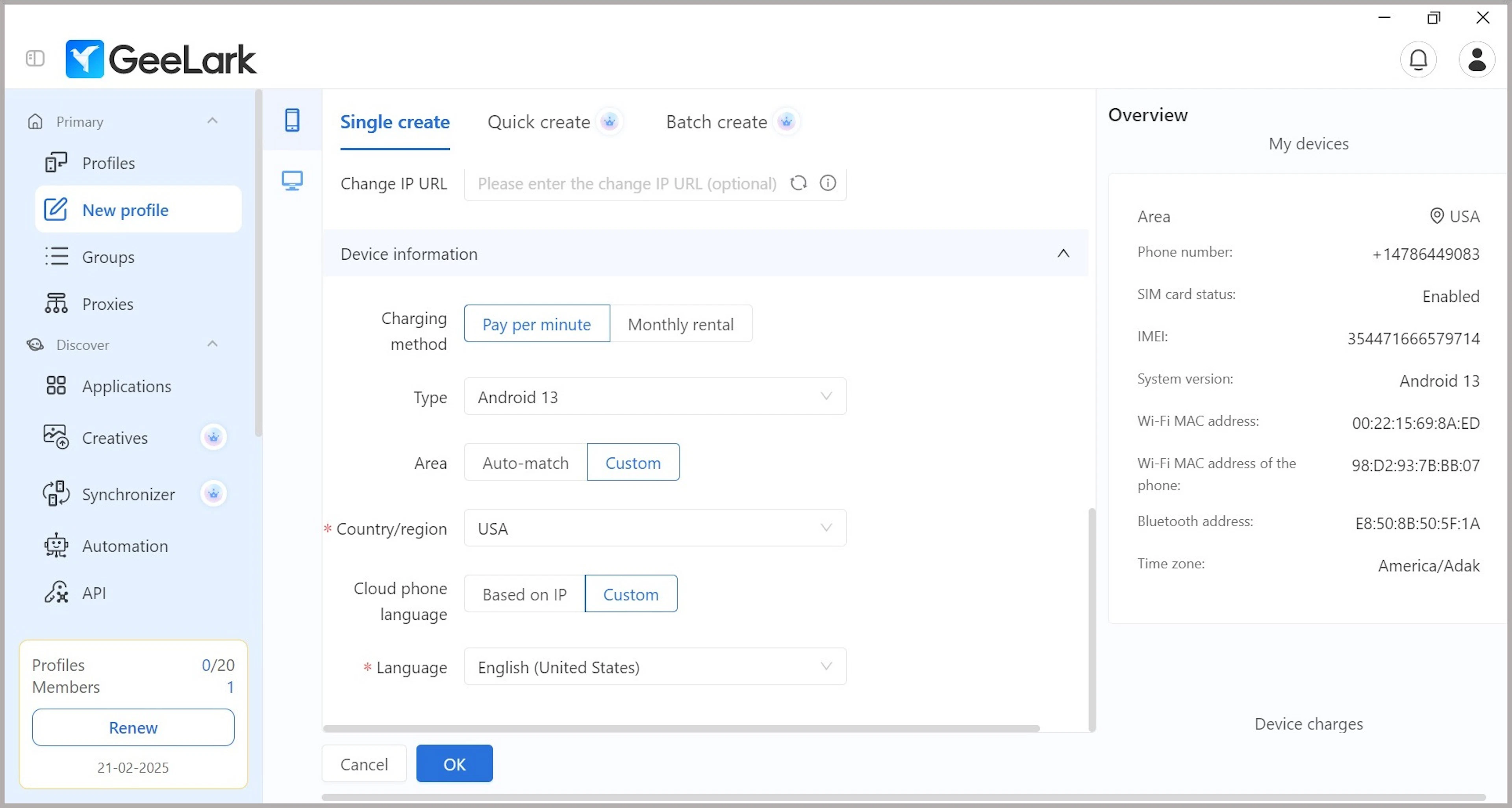Click the Cancel button
This screenshot has width=1512, height=808.
pyautogui.click(x=364, y=763)
